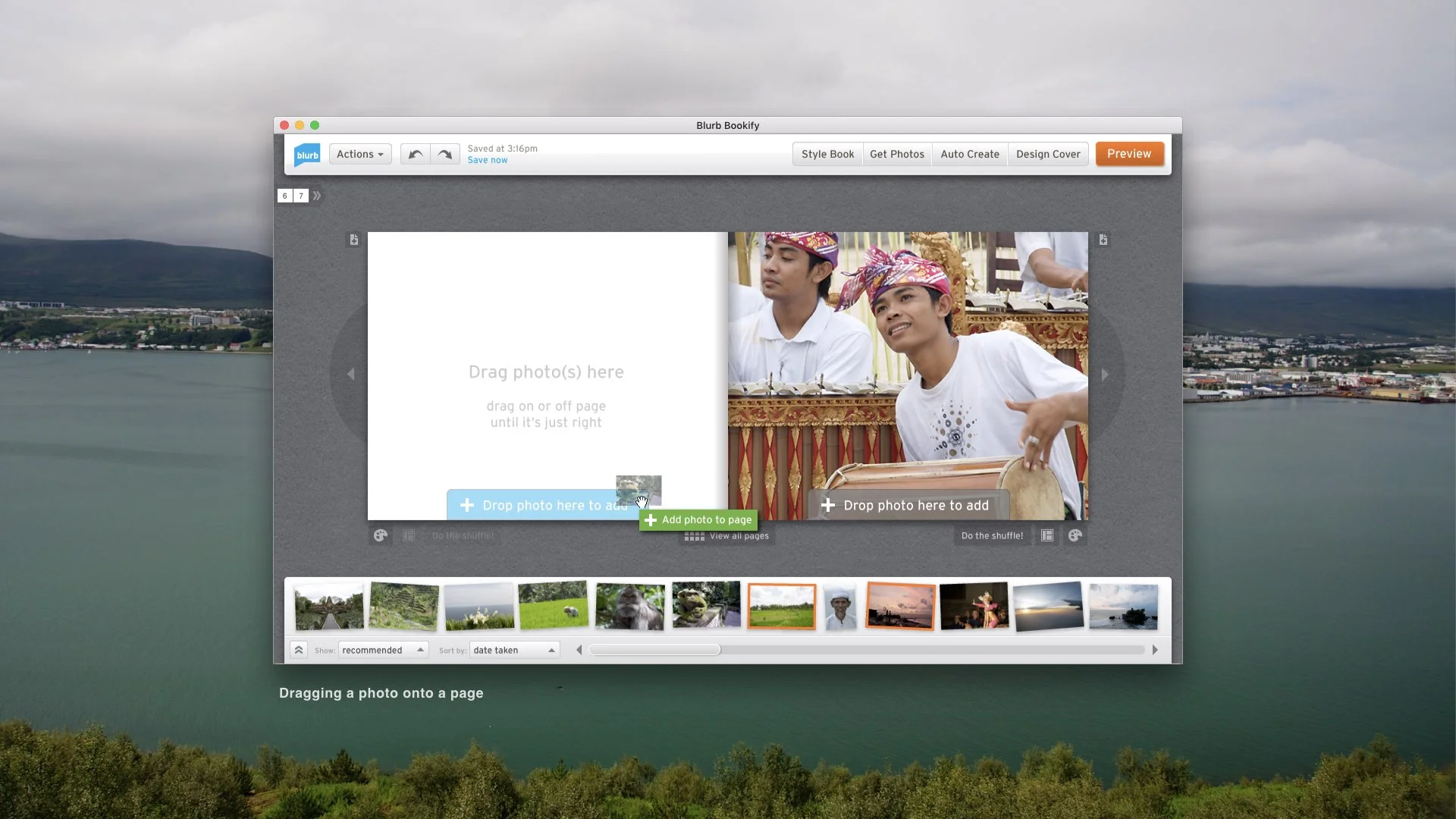The width and height of the screenshot is (1456, 819).
Task: Switch to the Design Cover tab
Action: pos(1048,154)
